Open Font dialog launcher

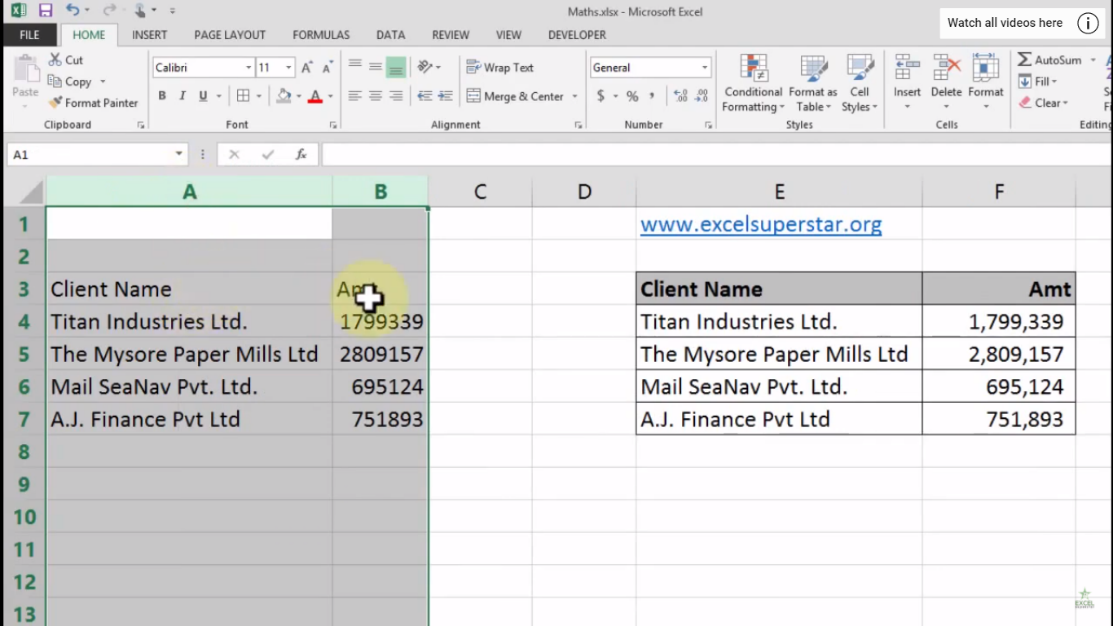pos(333,125)
